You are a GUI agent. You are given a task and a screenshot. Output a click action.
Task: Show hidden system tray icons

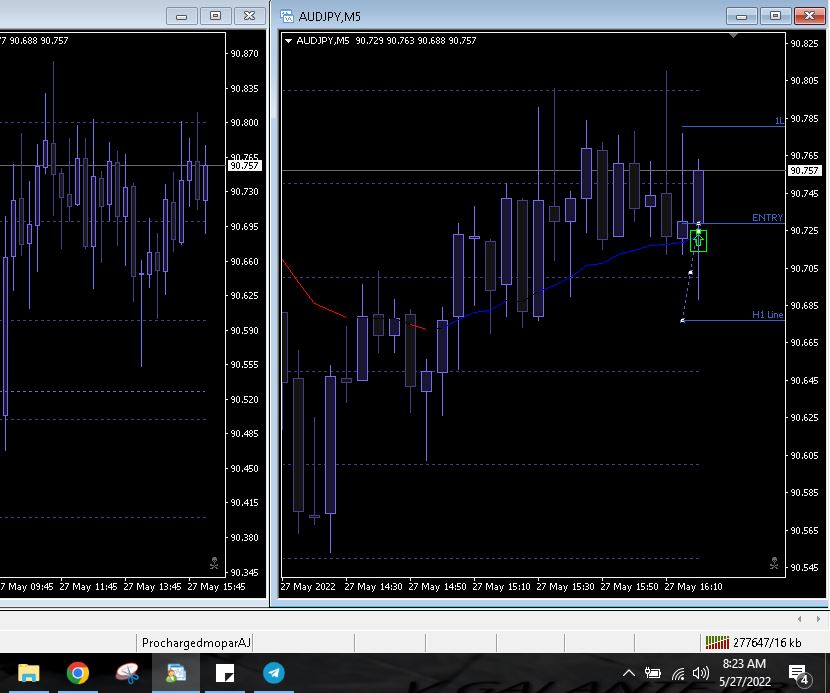pyautogui.click(x=629, y=673)
